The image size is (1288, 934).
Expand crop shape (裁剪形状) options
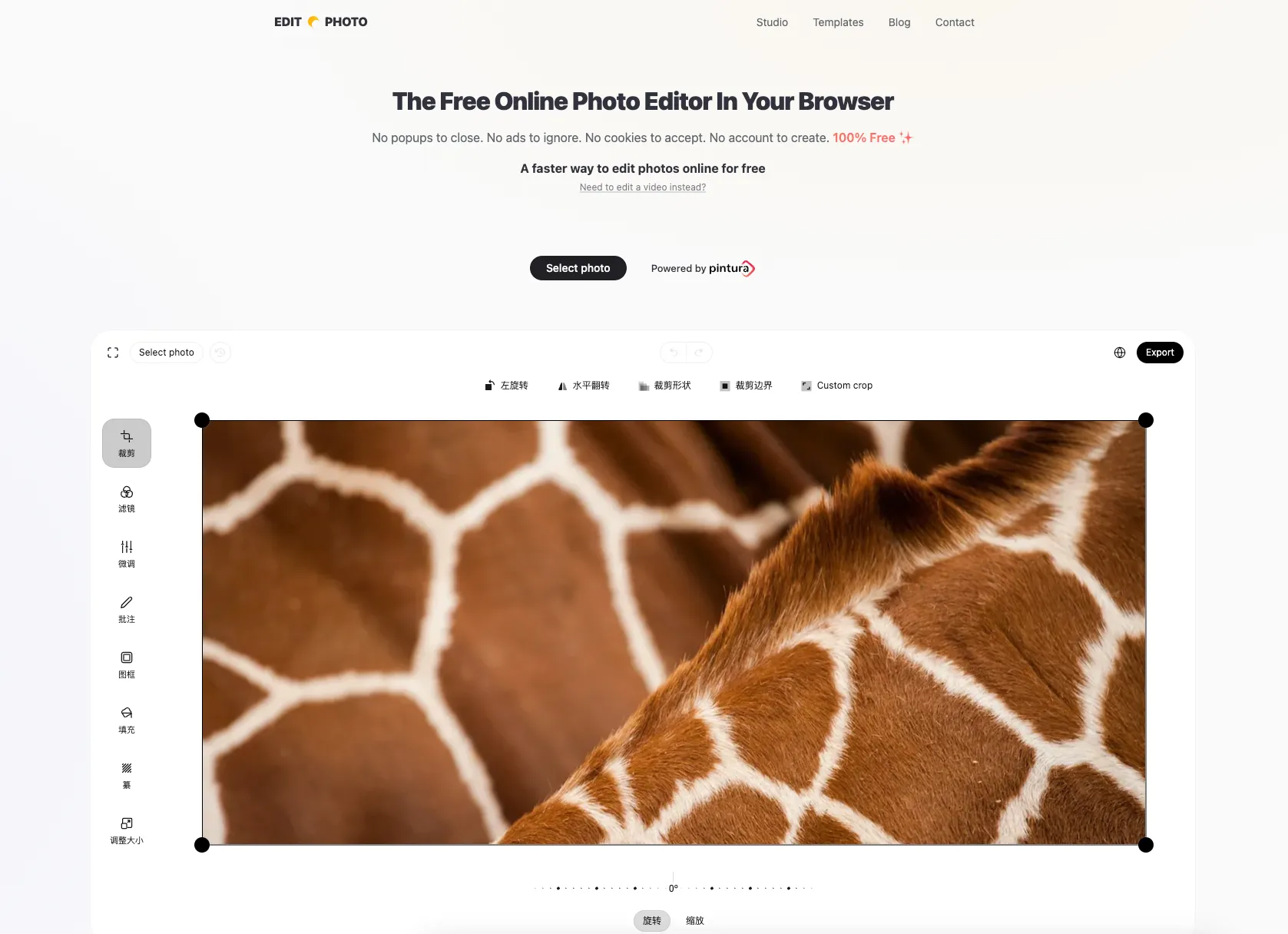point(665,386)
